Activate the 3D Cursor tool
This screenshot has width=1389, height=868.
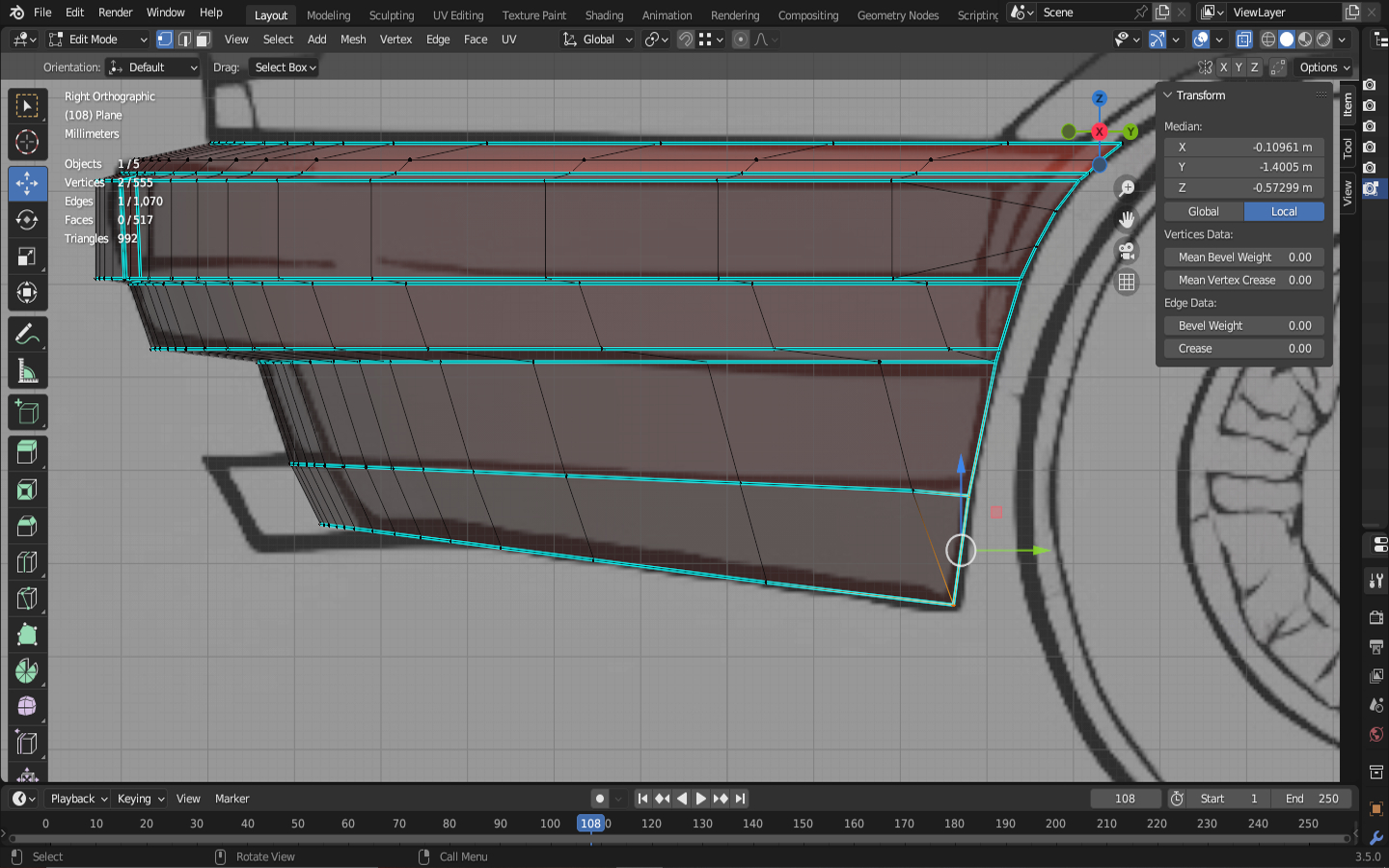coord(27,143)
